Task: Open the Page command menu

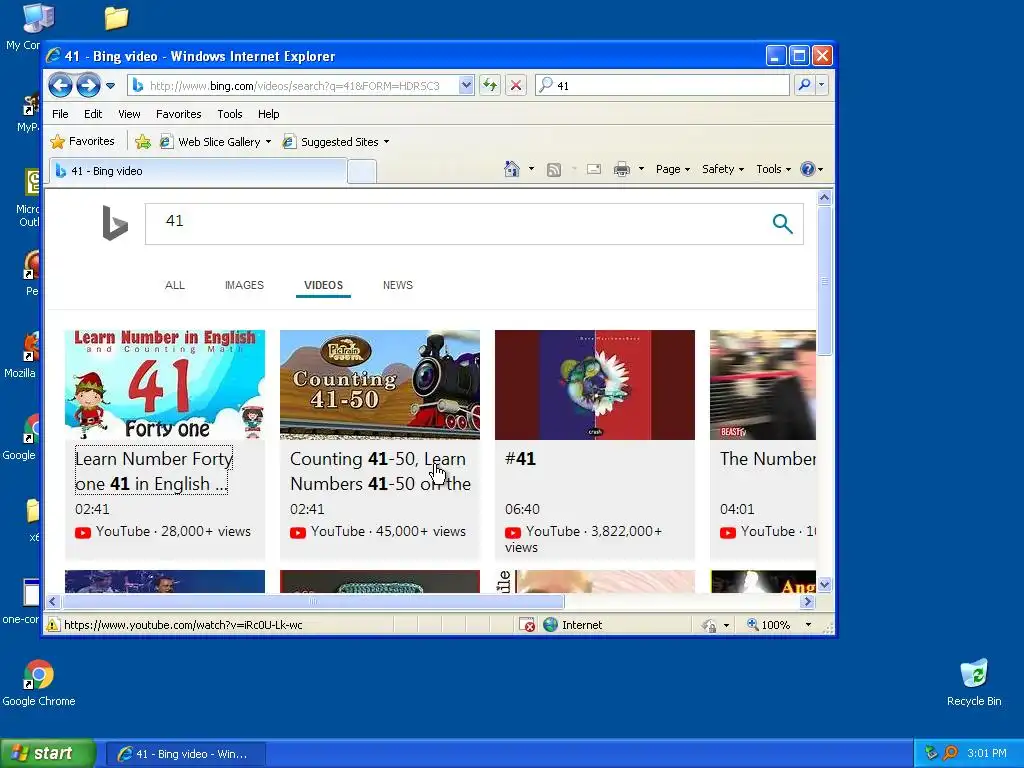Action: pyautogui.click(x=673, y=169)
